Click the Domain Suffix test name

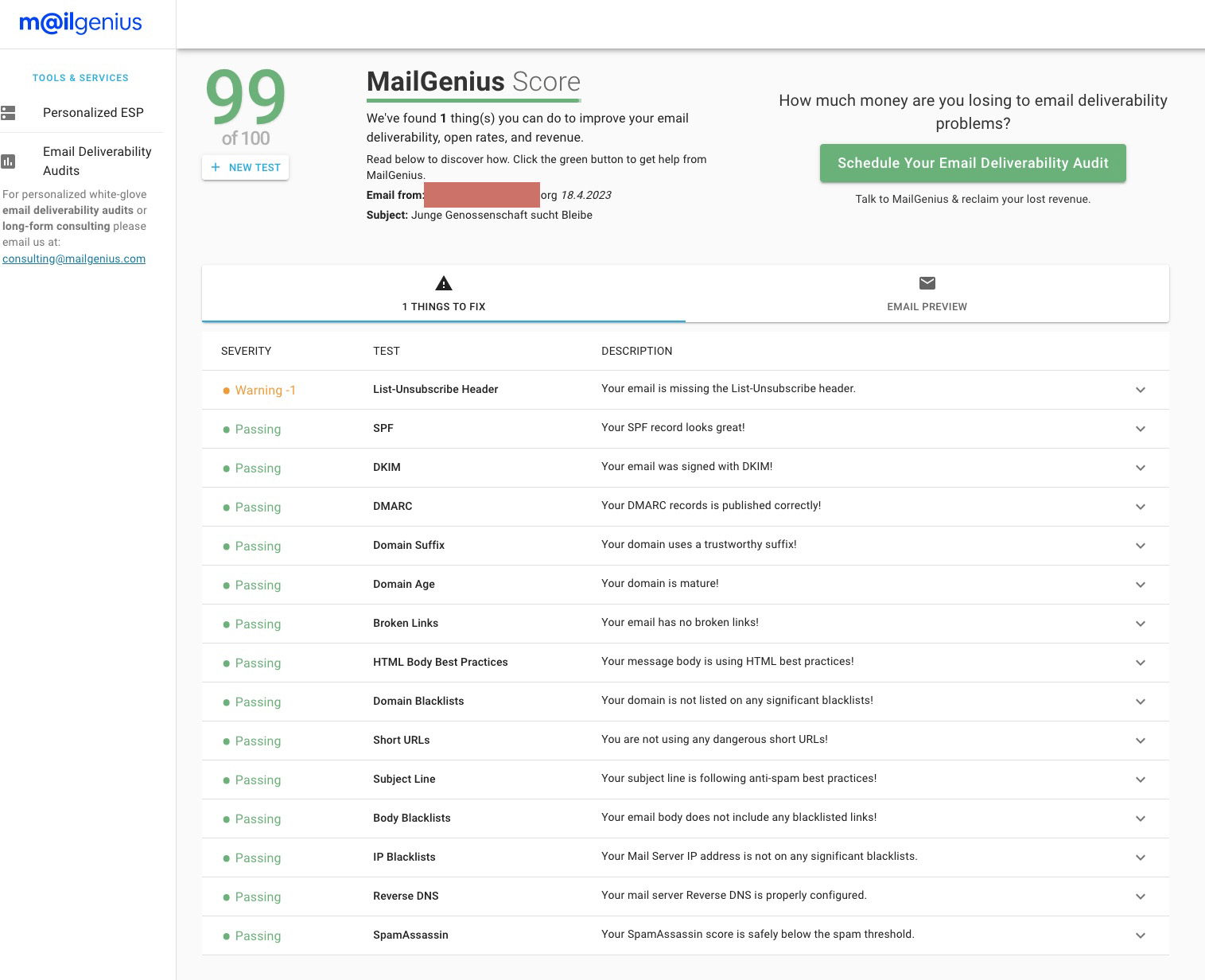[x=409, y=545]
